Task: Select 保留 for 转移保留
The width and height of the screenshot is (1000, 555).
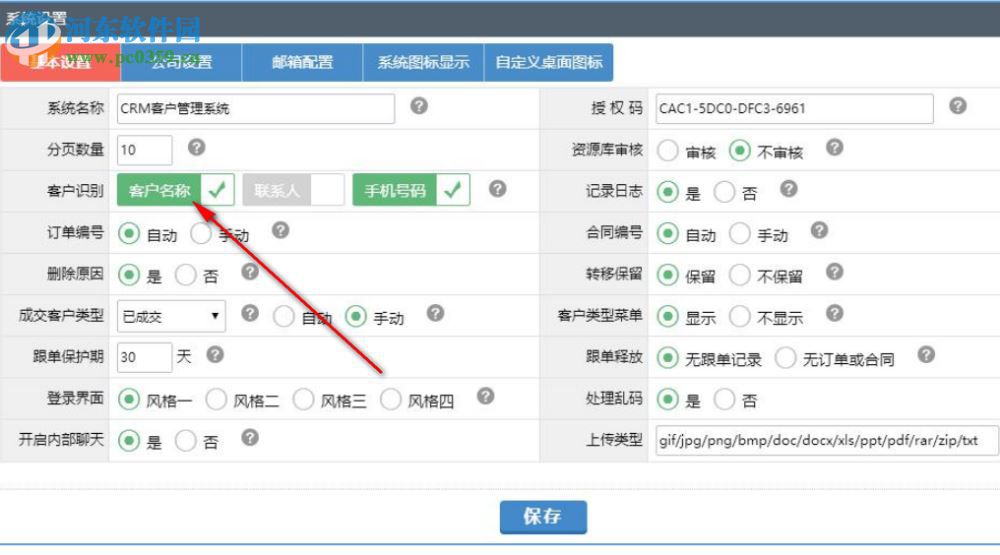Action: 668,275
